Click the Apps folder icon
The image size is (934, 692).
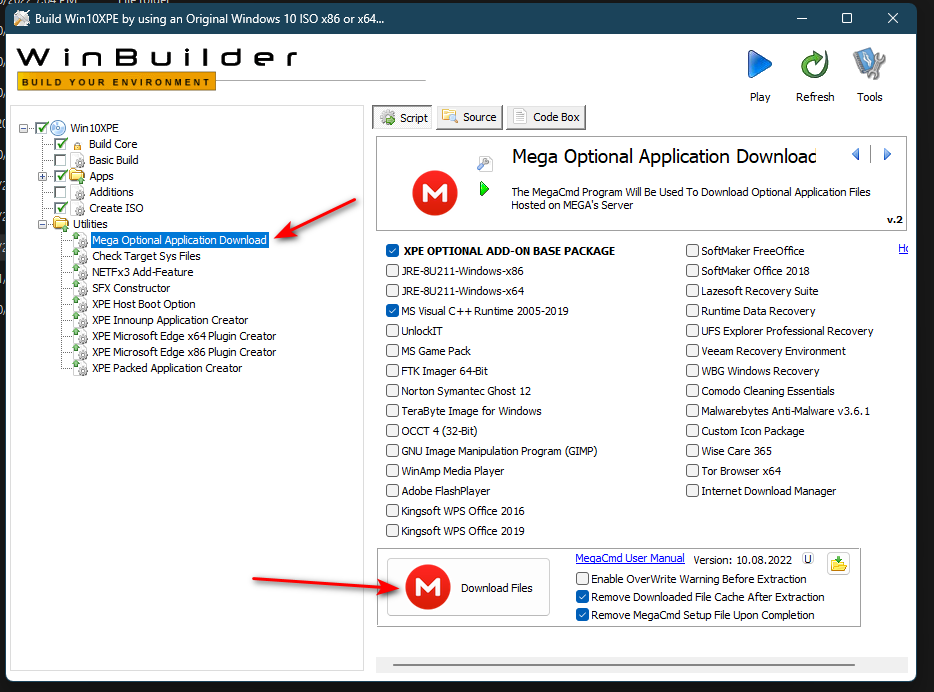click(x=77, y=176)
